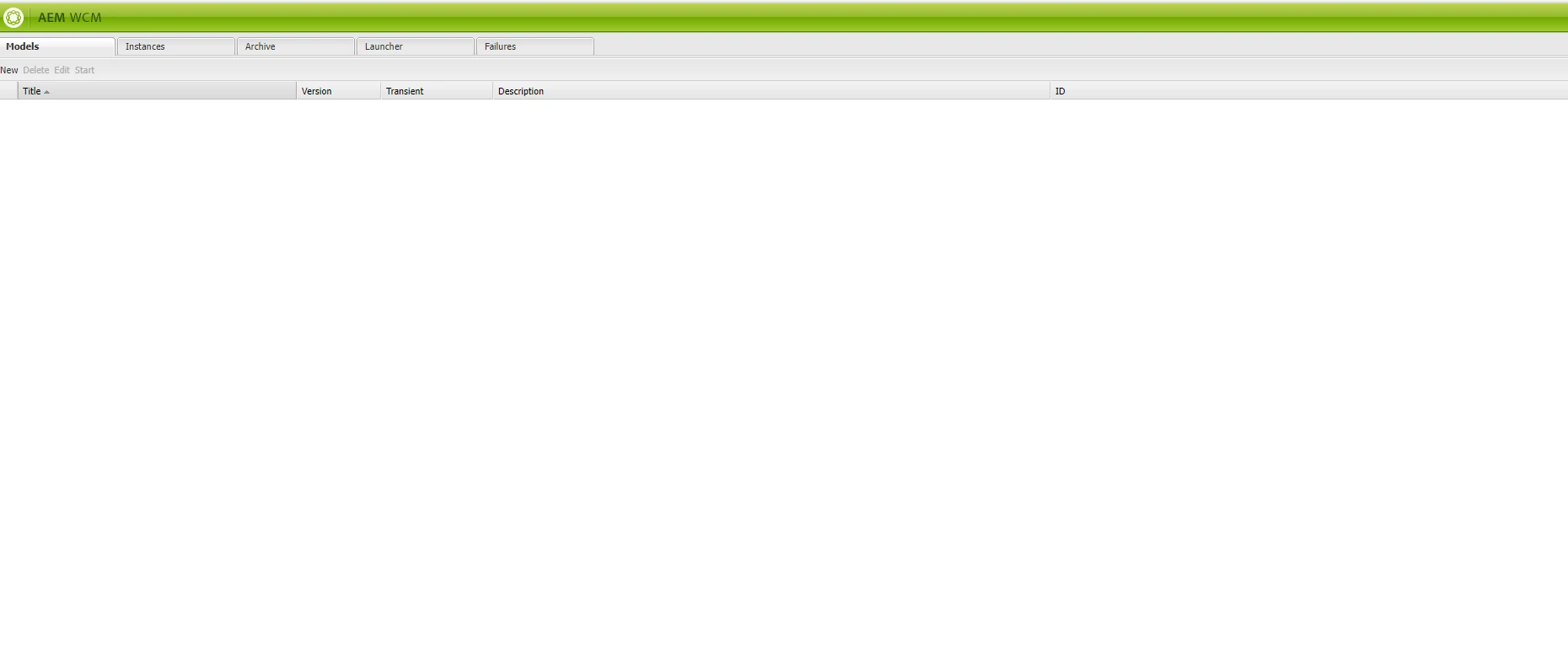Image resolution: width=1568 pixels, height=662 pixels.
Task: Sort by the Transient column header
Action: click(x=437, y=91)
